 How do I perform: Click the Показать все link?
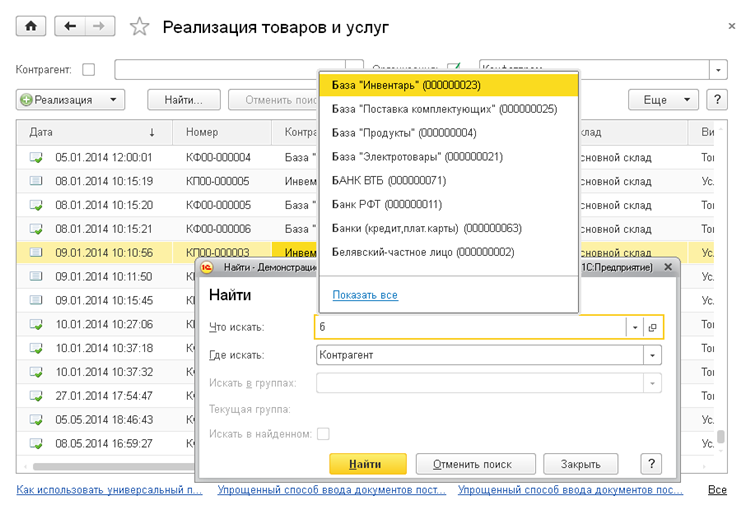(365, 295)
